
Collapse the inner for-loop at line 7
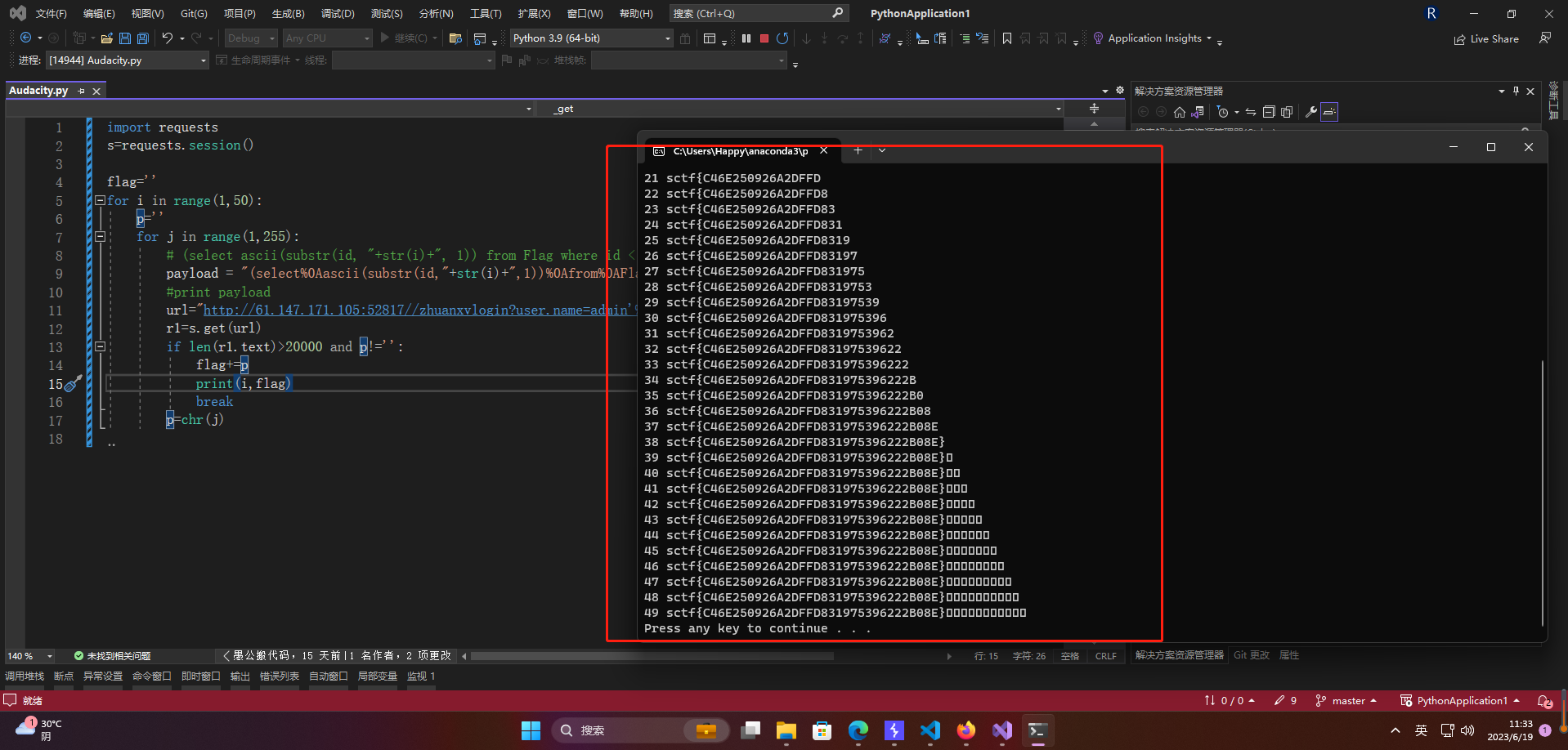[100, 236]
